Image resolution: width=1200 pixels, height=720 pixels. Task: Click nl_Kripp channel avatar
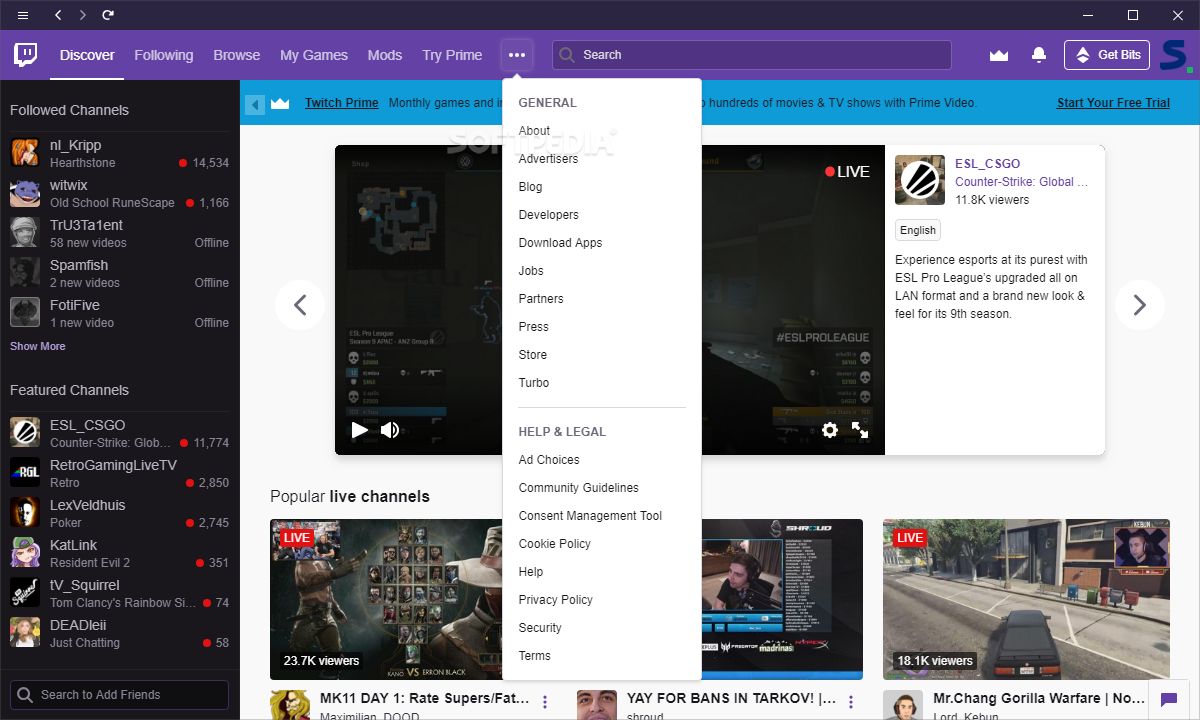click(25, 153)
